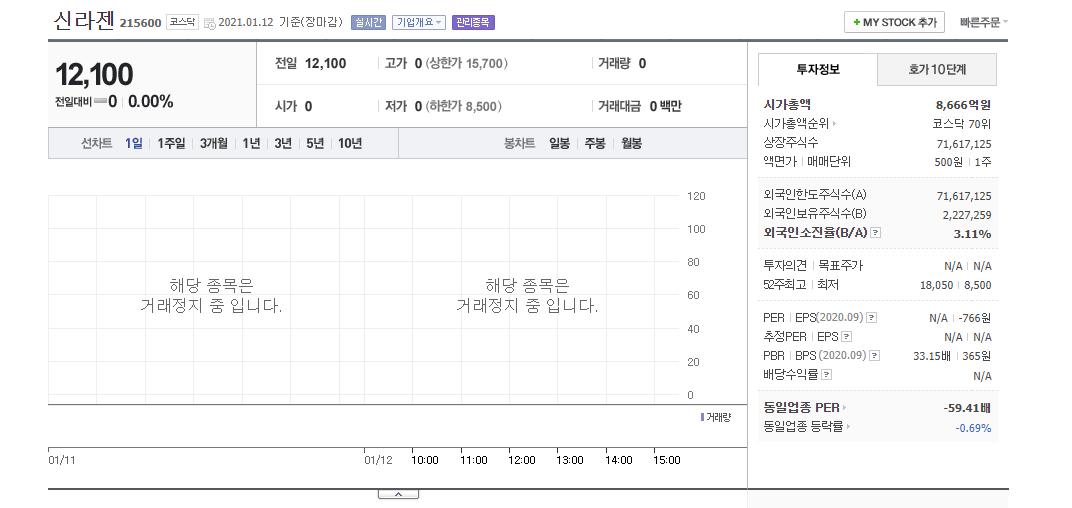Switch to the 투자정보 tab
This screenshot has width=1072, height=508.
818,69
